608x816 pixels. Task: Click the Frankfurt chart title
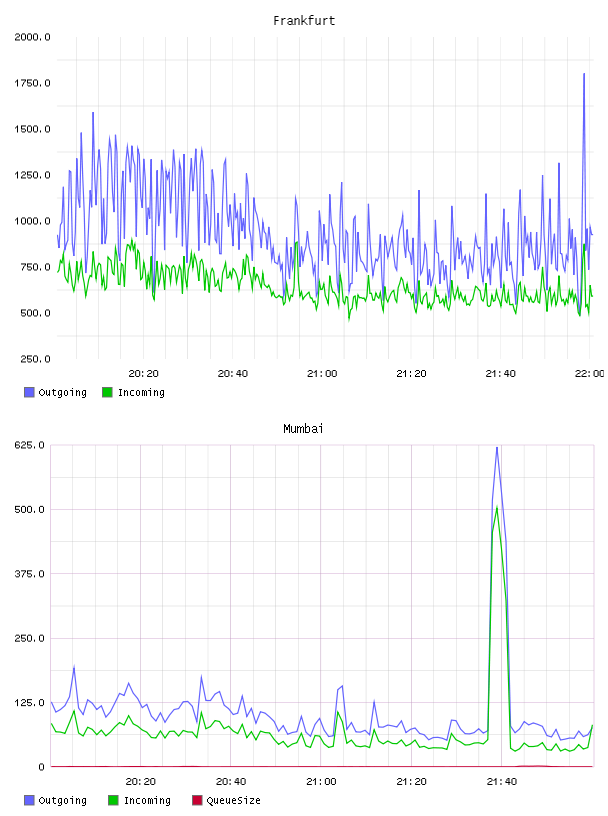[x=304, y=21]
